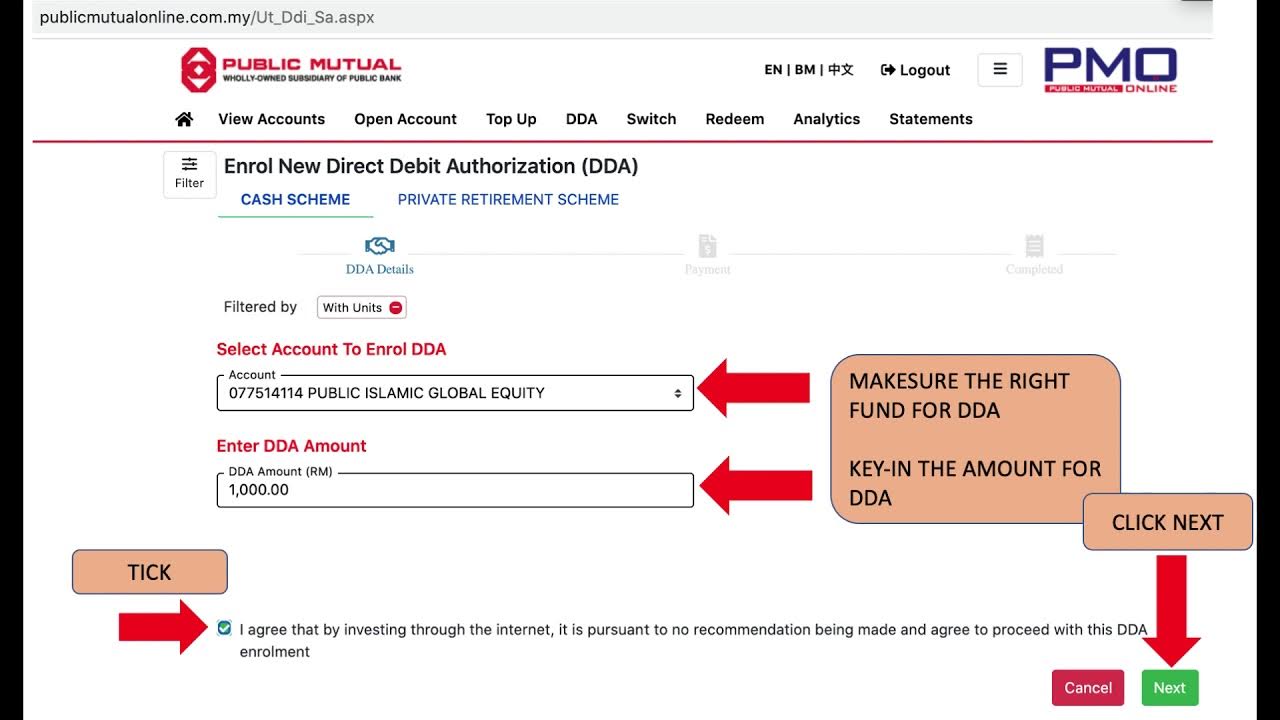Click the Public Mutual logo

(x=291, y=70)
